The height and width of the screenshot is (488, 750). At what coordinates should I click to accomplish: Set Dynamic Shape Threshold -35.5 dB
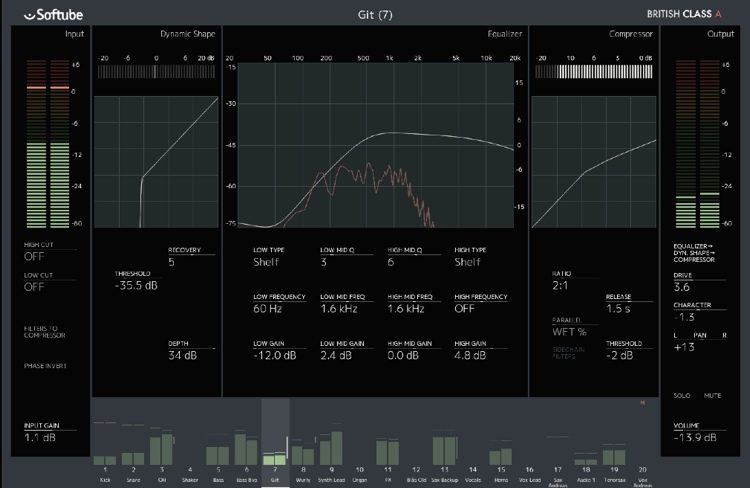[136, 286]
